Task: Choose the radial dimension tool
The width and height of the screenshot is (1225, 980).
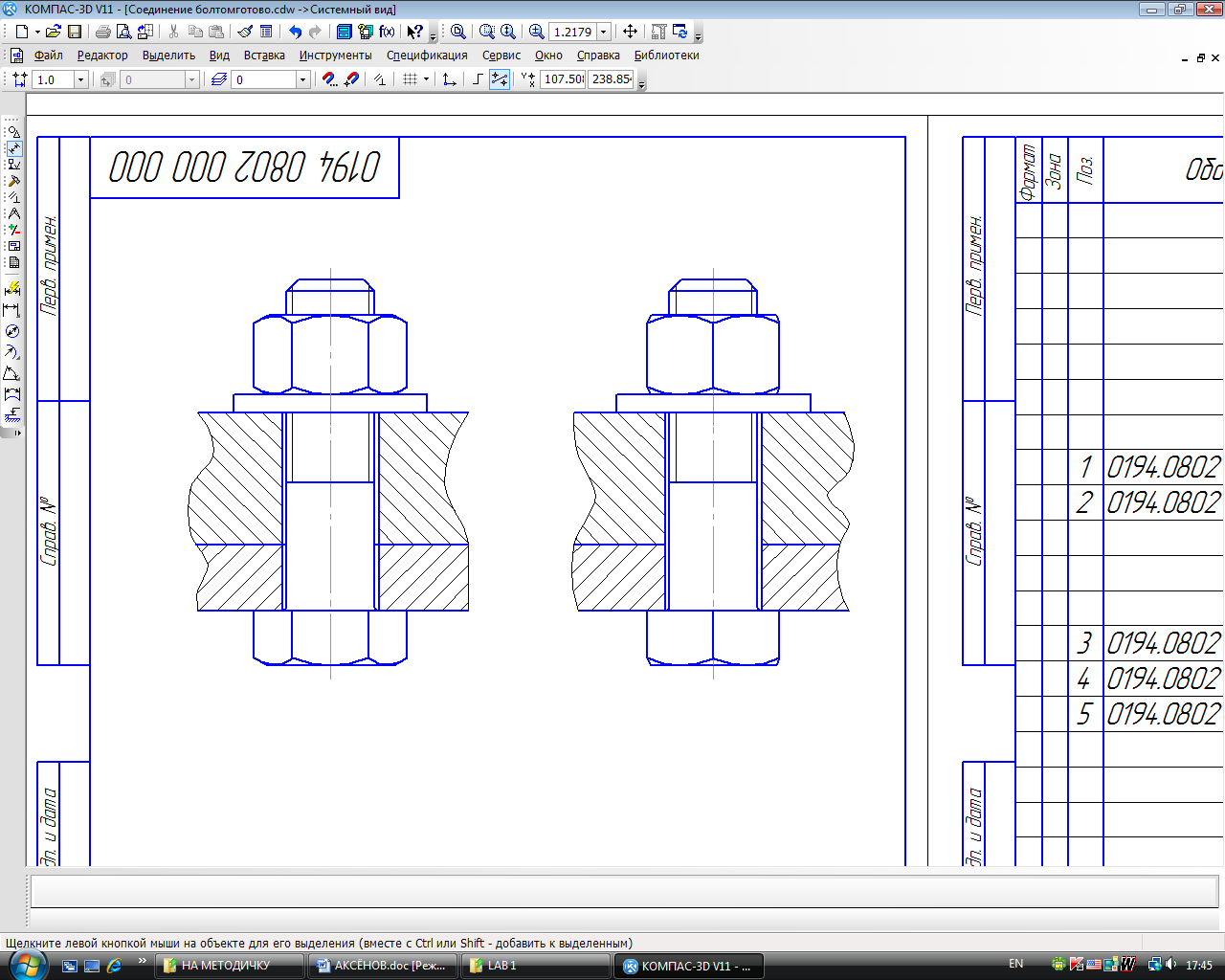Action: point(12,351)
